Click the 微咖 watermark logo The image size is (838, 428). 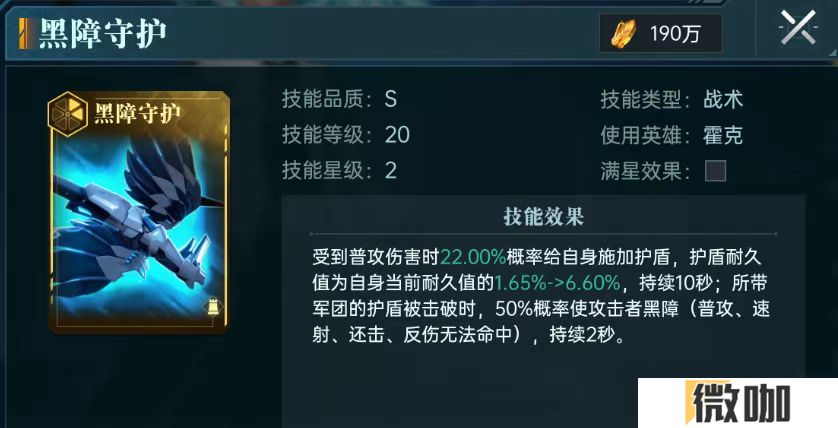[x=738, y=403]
